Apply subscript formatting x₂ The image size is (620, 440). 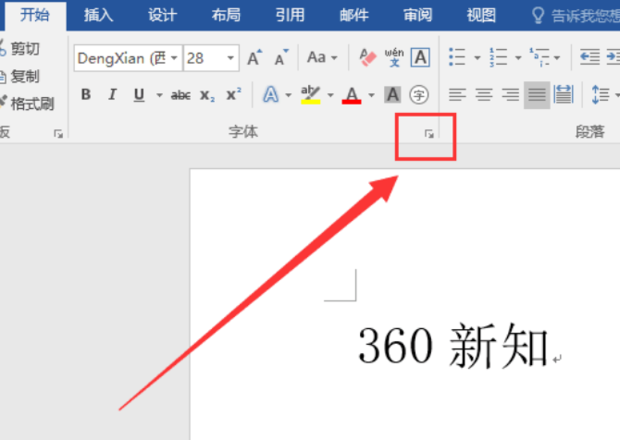pos(207,95)
